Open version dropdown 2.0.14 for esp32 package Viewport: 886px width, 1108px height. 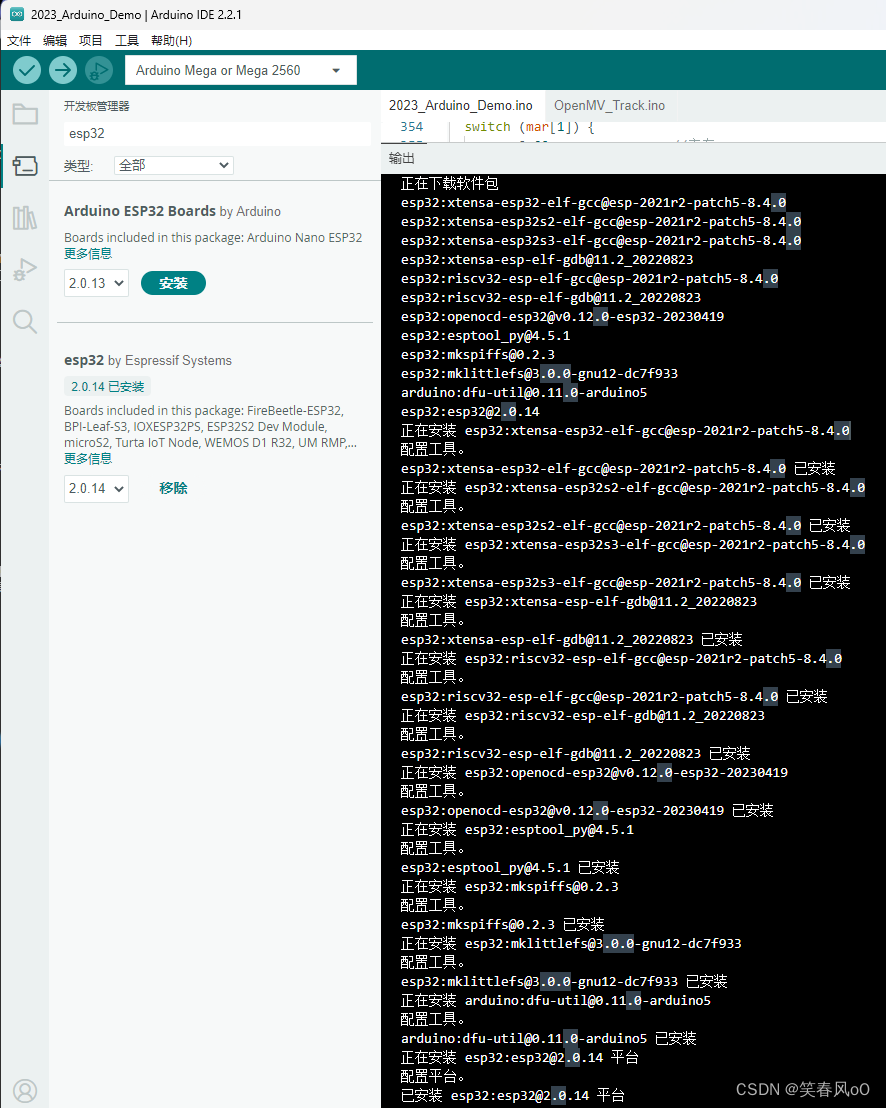point(96,488)
